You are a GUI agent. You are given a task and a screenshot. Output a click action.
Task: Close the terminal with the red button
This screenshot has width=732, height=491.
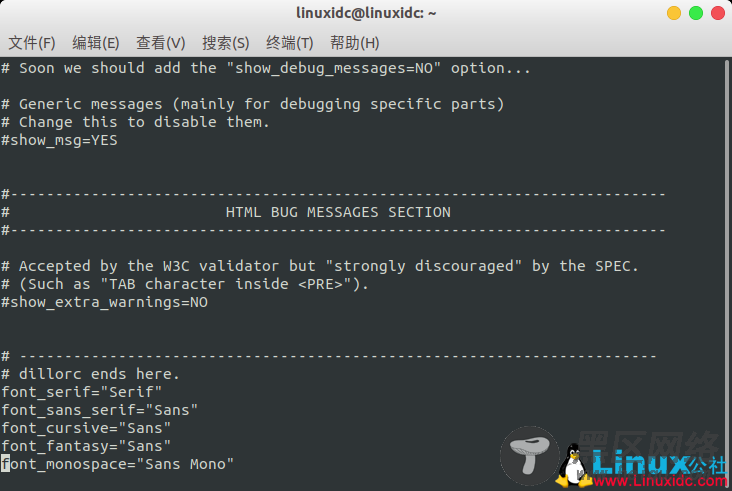718,13
